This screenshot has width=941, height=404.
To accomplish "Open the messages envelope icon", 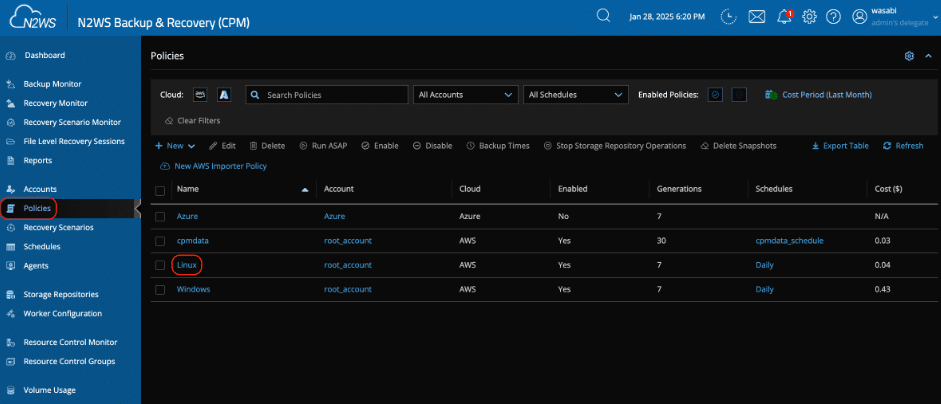I will pos(757,17).
